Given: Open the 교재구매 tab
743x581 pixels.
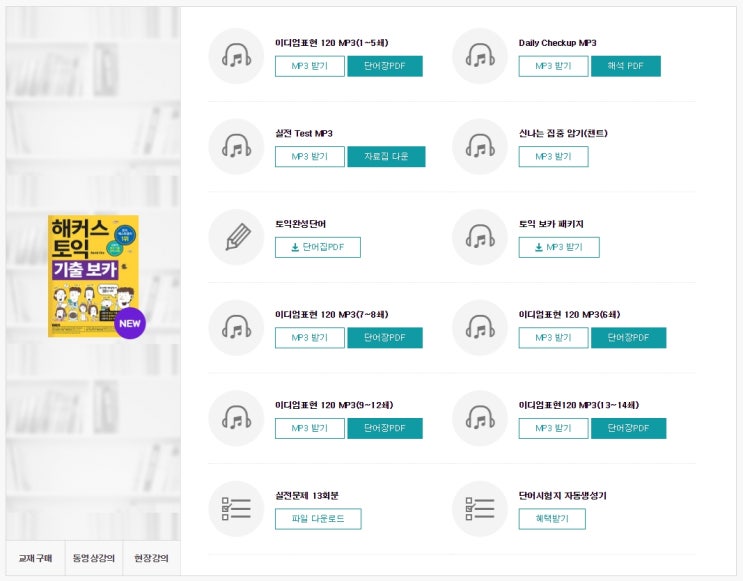Looking at the screenshot, I should coord(35,558).
